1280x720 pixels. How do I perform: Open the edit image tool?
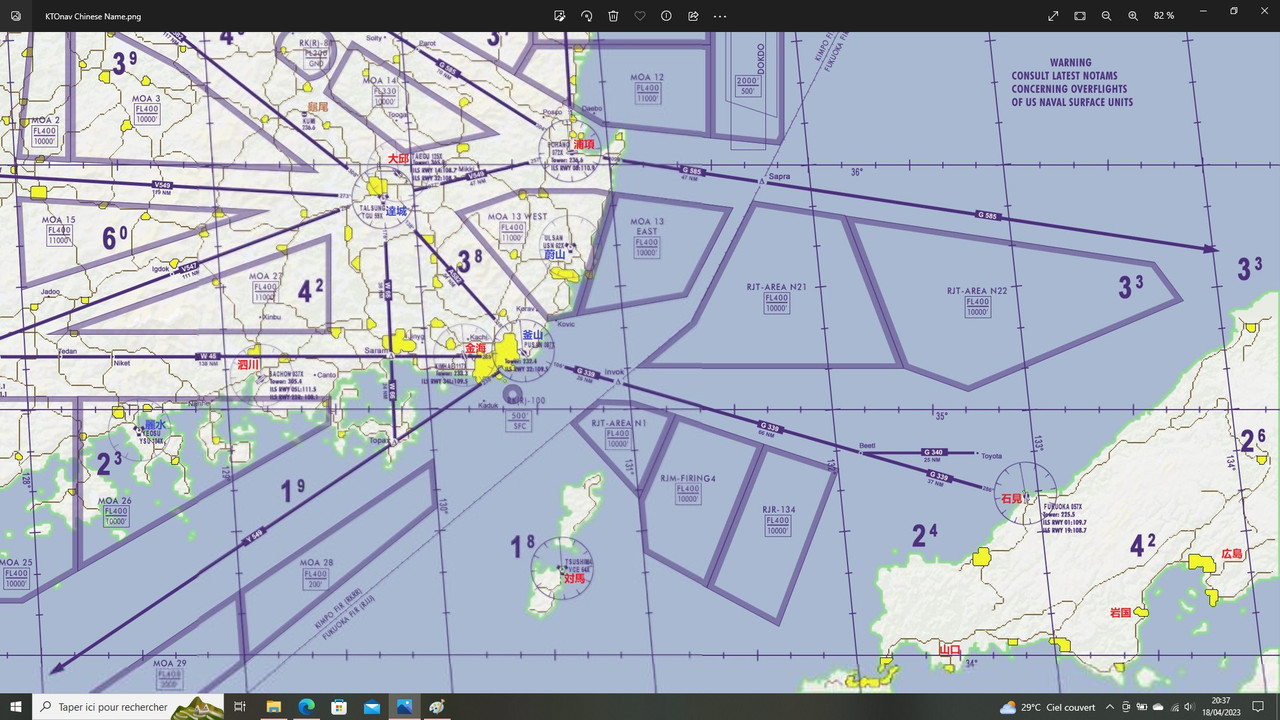click(560, 16)
